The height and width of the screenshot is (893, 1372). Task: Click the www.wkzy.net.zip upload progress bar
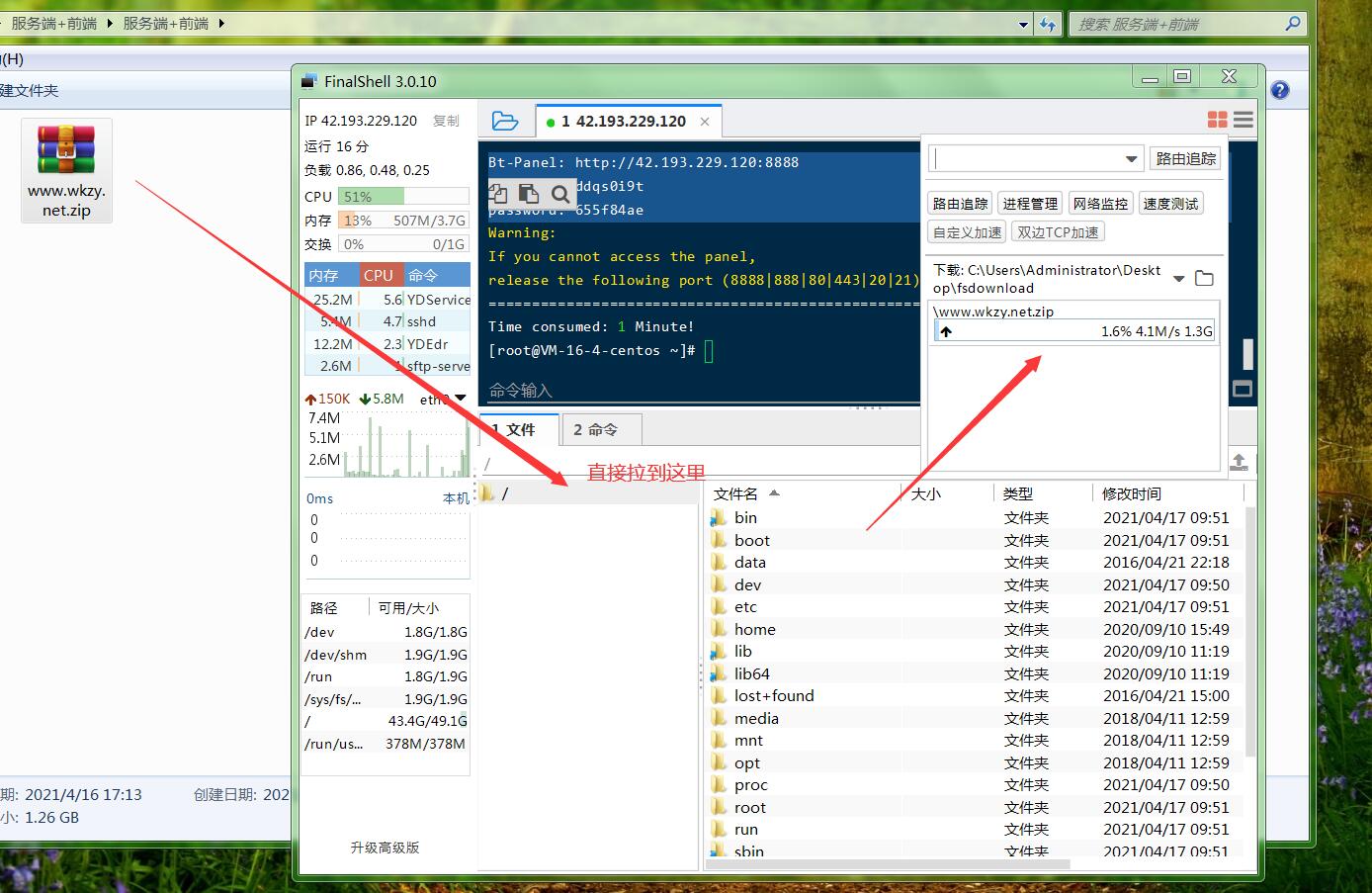(1073, 331)
